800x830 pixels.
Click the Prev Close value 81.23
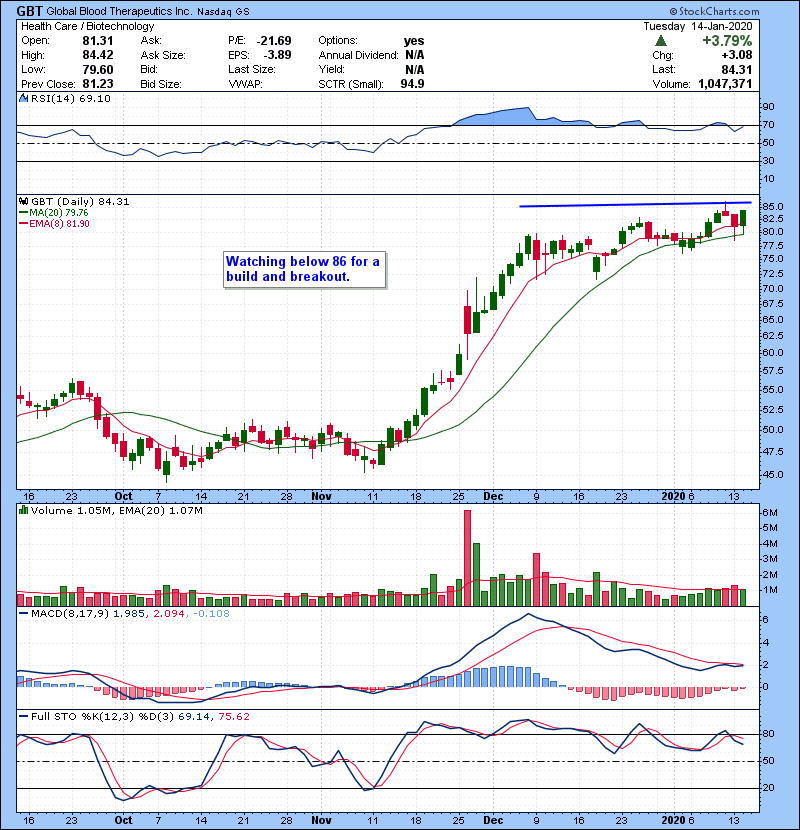[x=98, y=84]
